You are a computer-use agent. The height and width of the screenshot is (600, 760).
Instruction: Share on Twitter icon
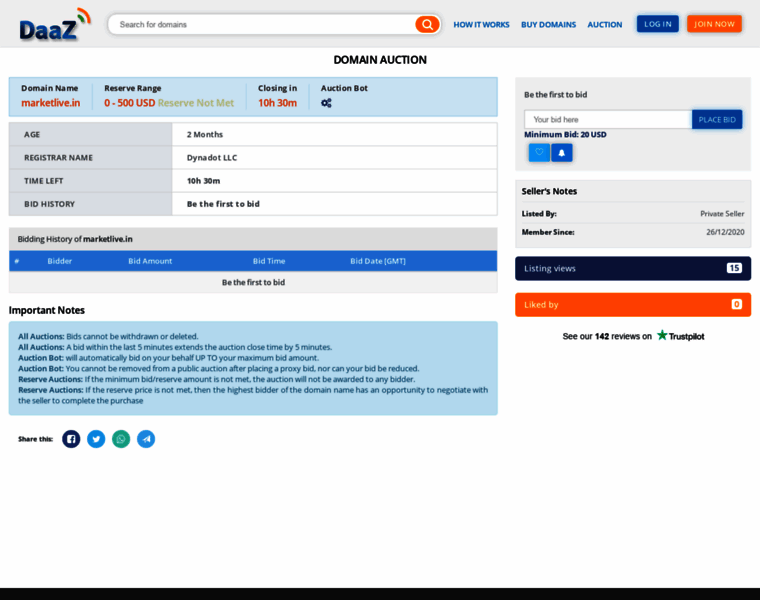pos(96,439)
